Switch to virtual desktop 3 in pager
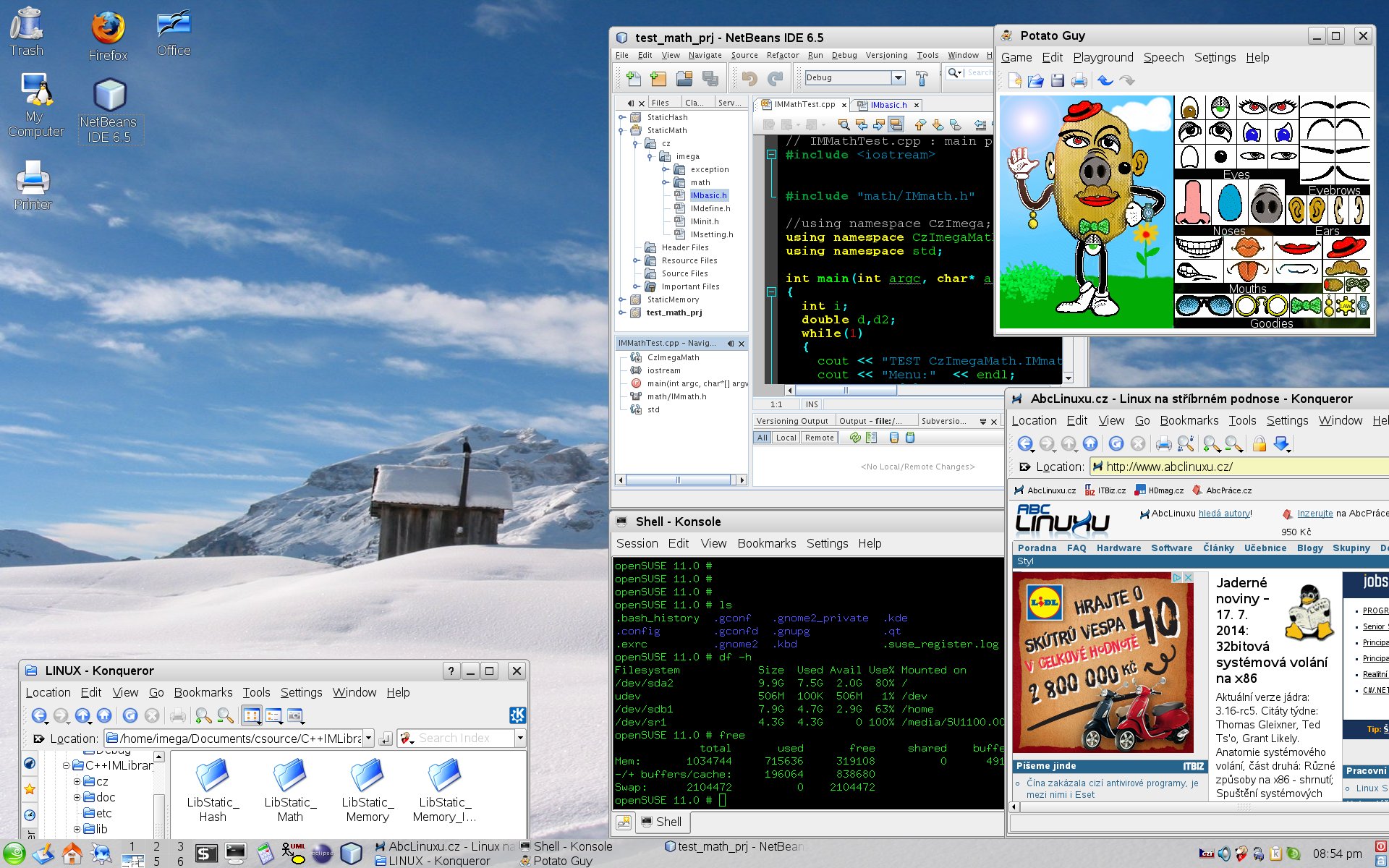1389x868 pixels. (x=180, y=846)
